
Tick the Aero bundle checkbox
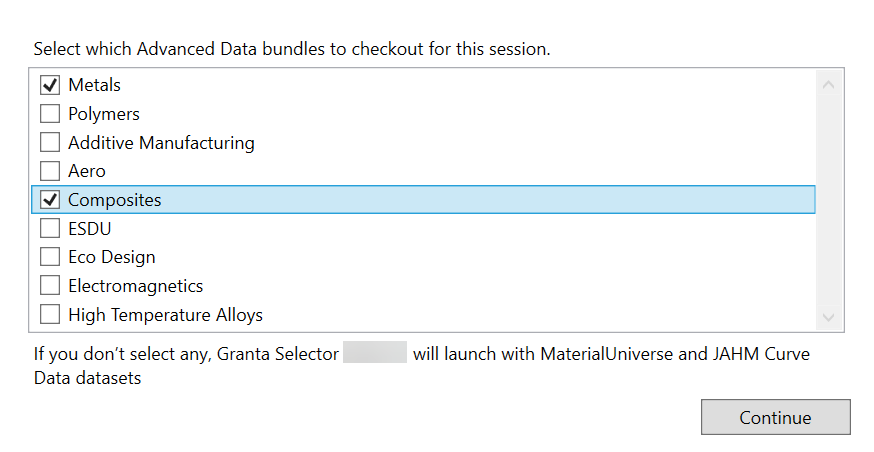[50, 171]
